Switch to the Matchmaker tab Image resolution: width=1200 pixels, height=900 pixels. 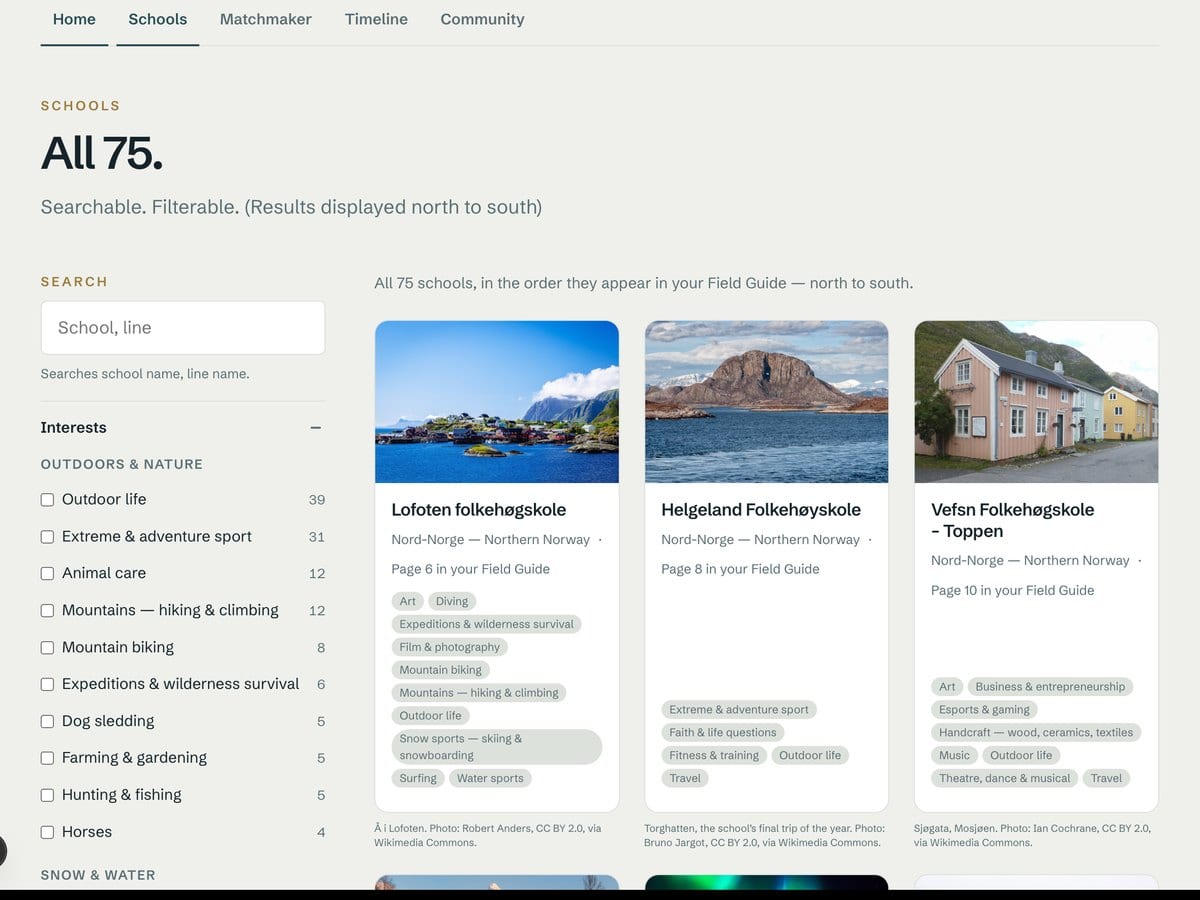pyautogui.click(x=266, y=19)
